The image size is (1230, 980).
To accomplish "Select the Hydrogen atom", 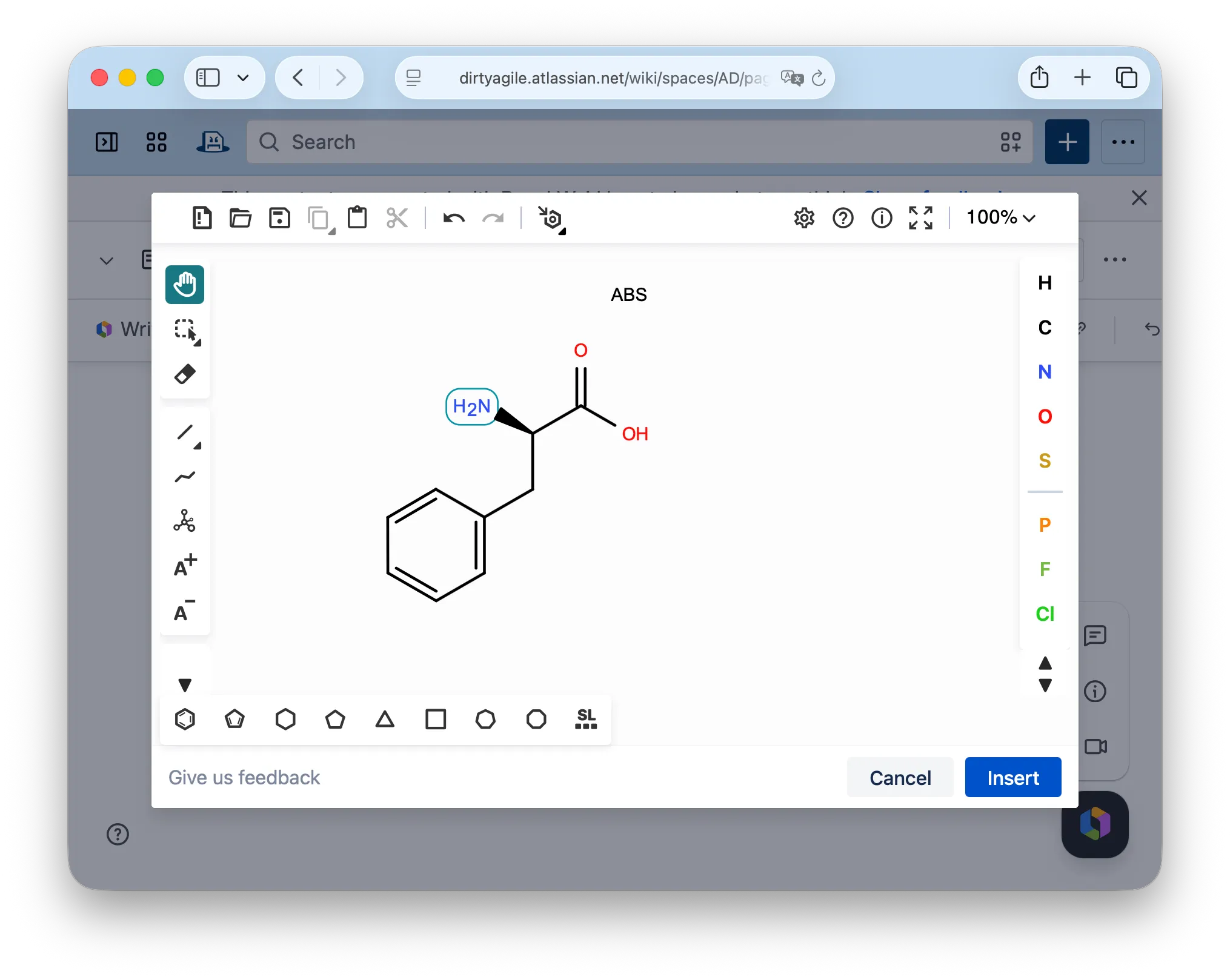I will 1045,283.
